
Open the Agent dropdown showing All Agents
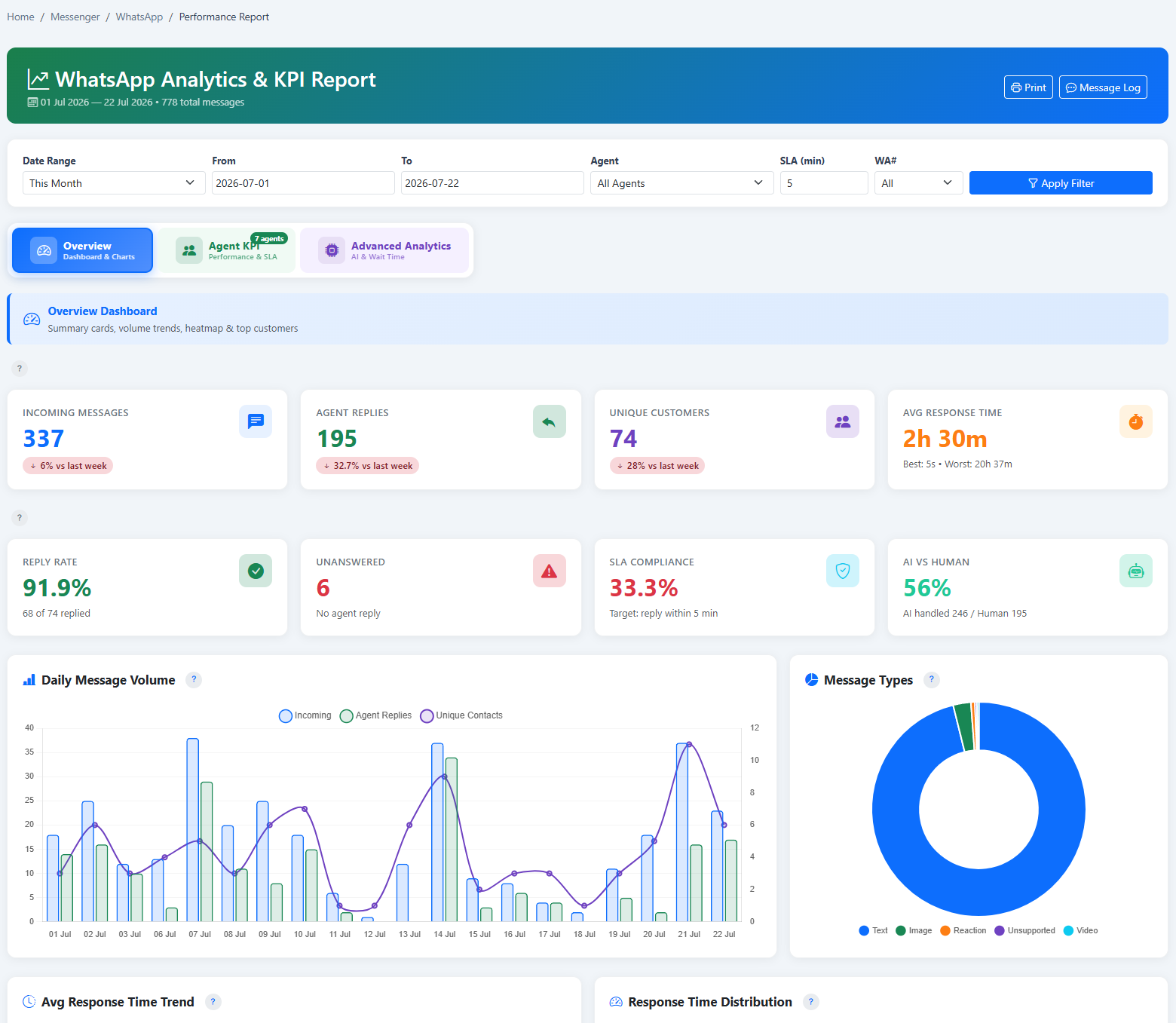(681, 183)
